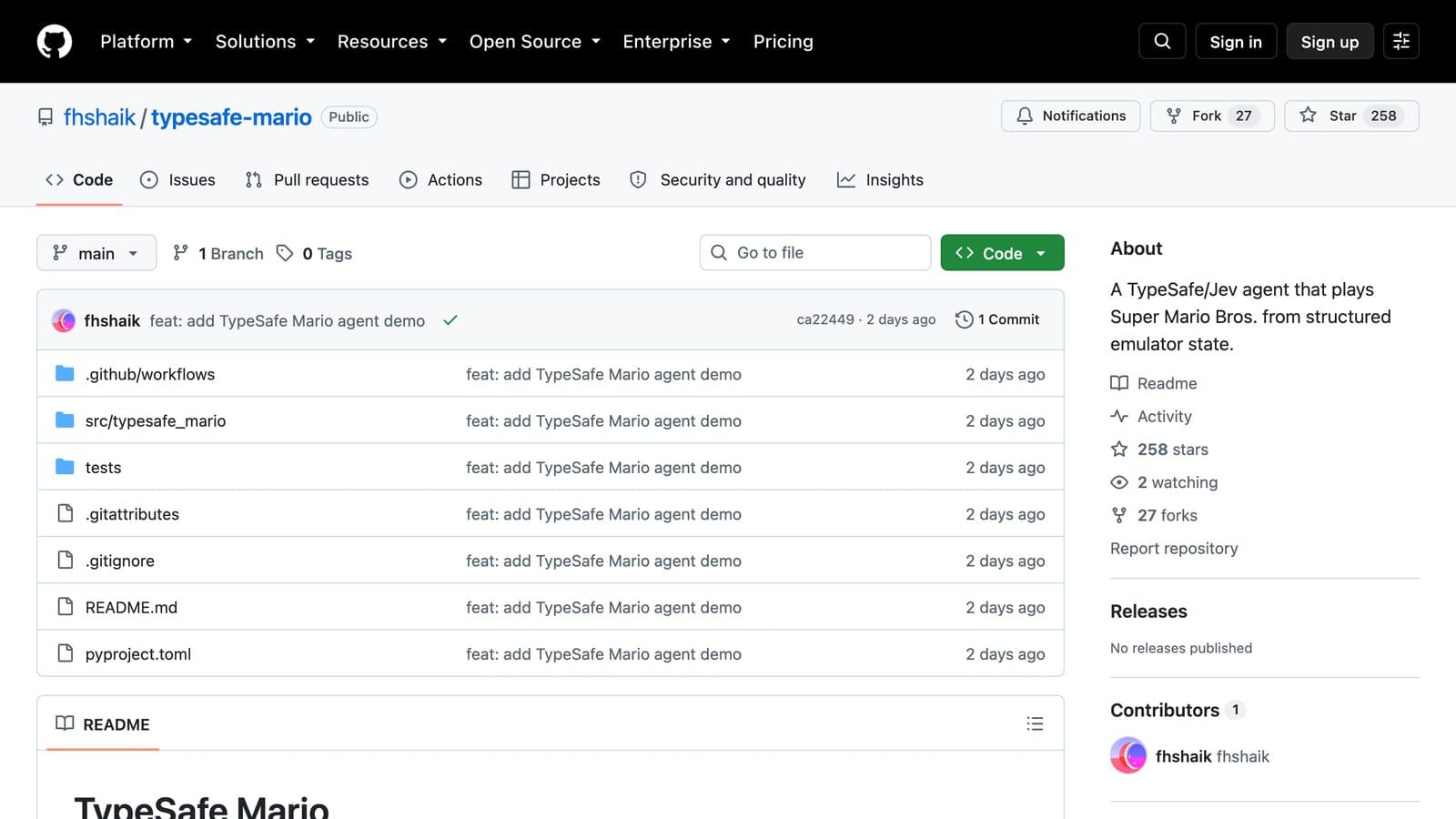Open the search magnifier in the header

pyautogui.click(x=1162, y=41)
